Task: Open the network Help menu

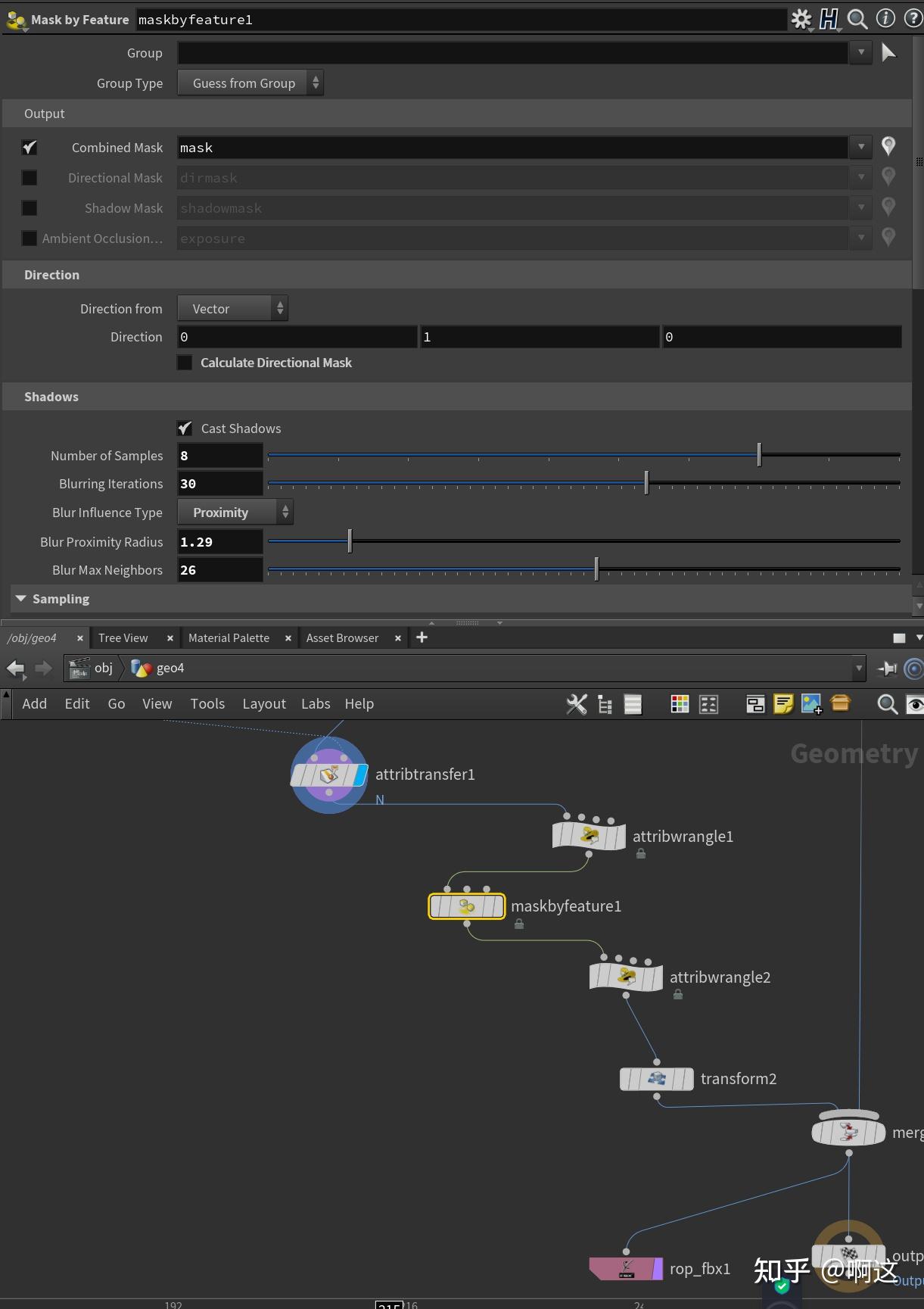Action: click(x=359, y=704)
